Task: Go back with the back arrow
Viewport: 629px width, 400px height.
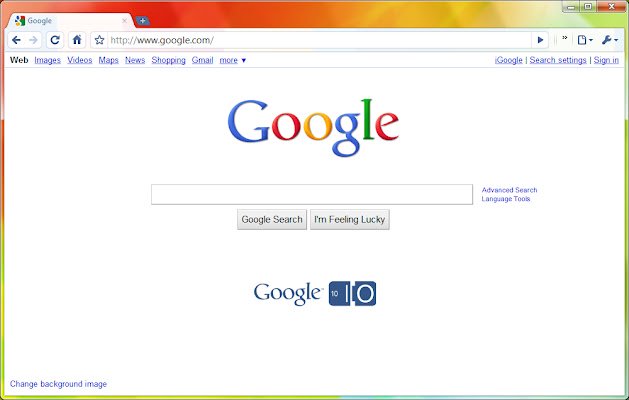Action: (16, 40)
